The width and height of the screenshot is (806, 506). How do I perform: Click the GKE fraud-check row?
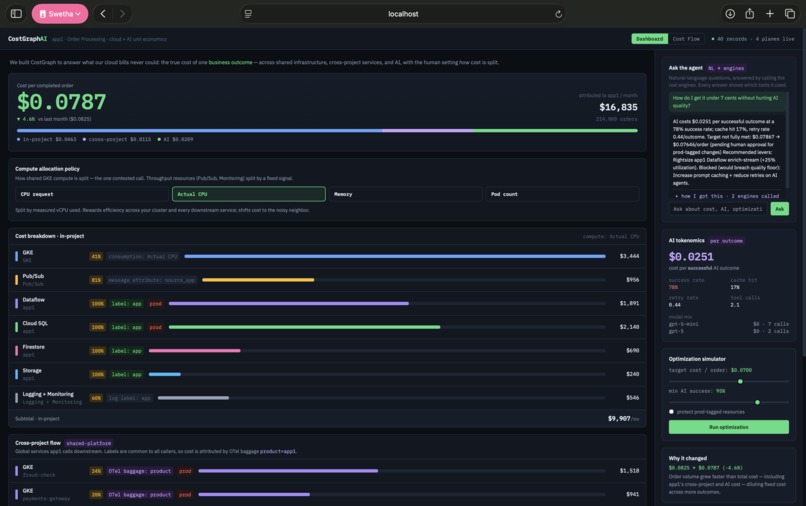[327, 471]
